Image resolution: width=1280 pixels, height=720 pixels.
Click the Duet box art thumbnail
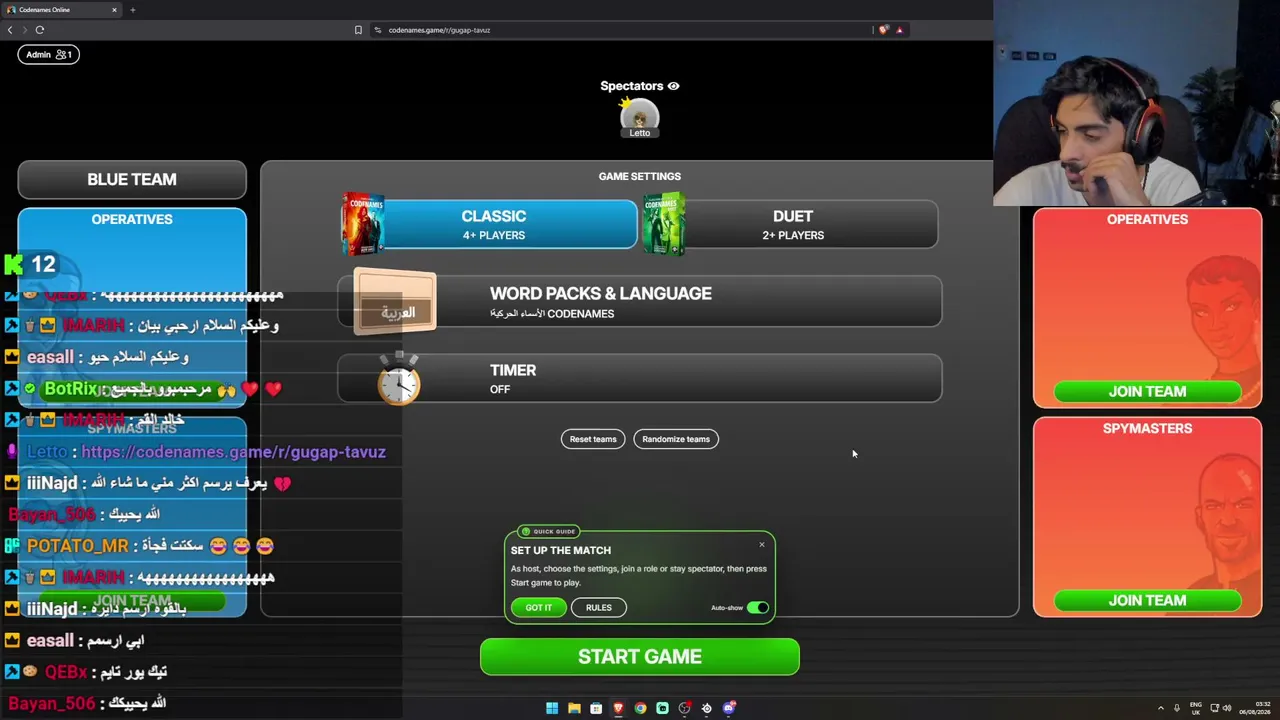(x=664, y=224)
